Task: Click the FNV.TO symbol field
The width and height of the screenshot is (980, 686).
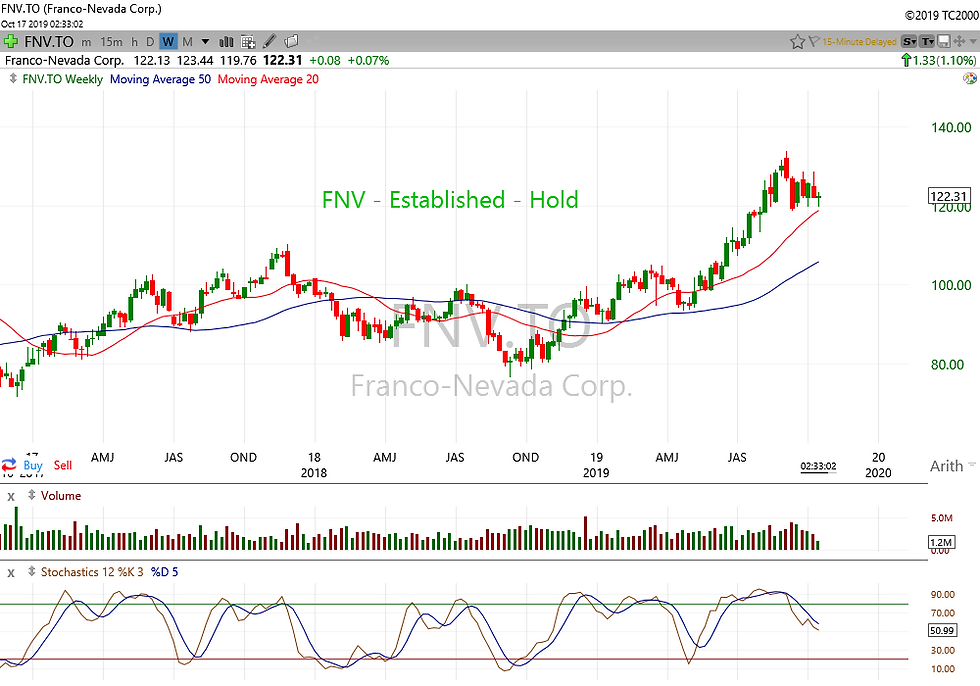Action: coord(49,42)
